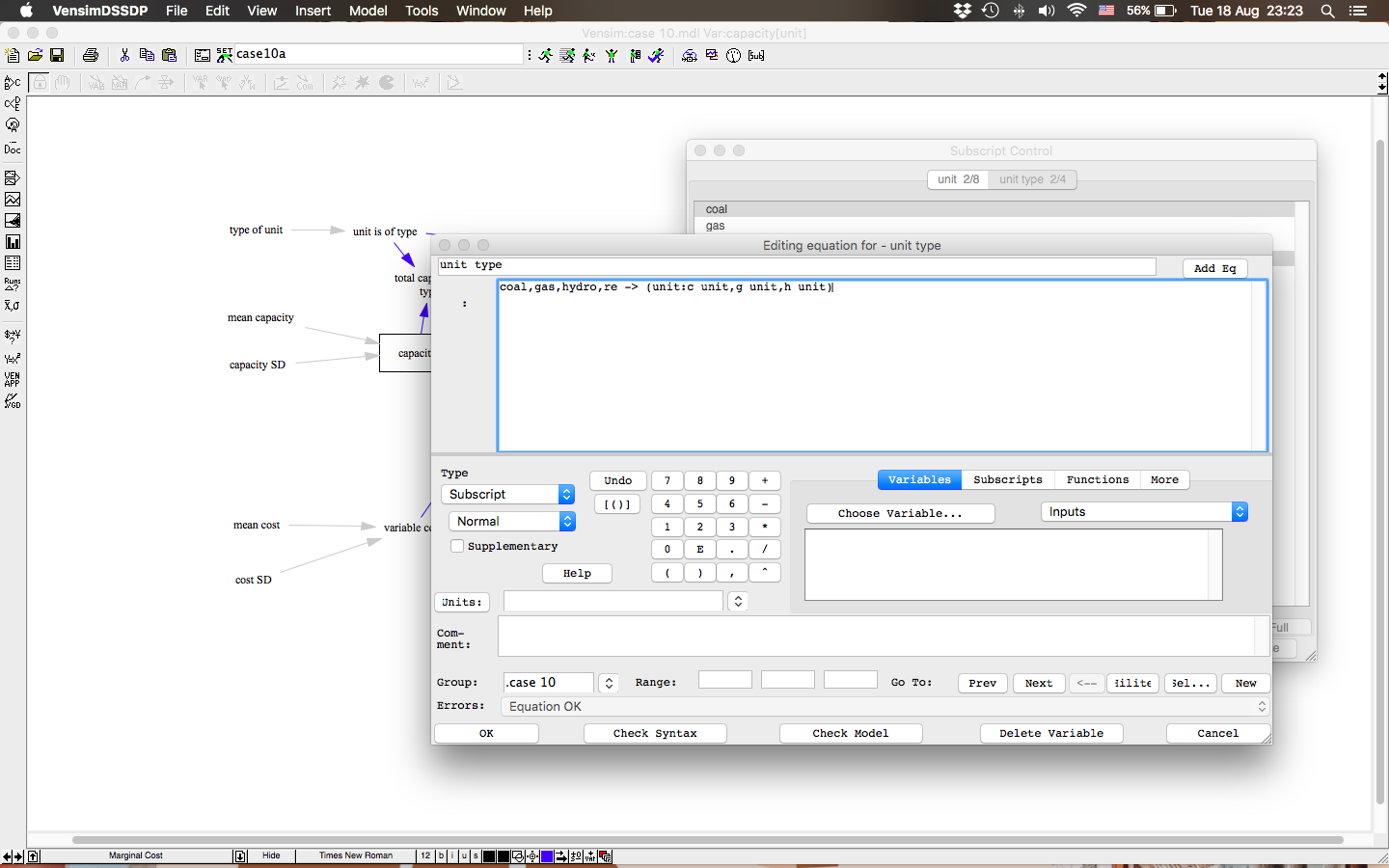Click the Check Model button
The height and width of the screenshot is (868, 1389).
[x=851, y=733]
